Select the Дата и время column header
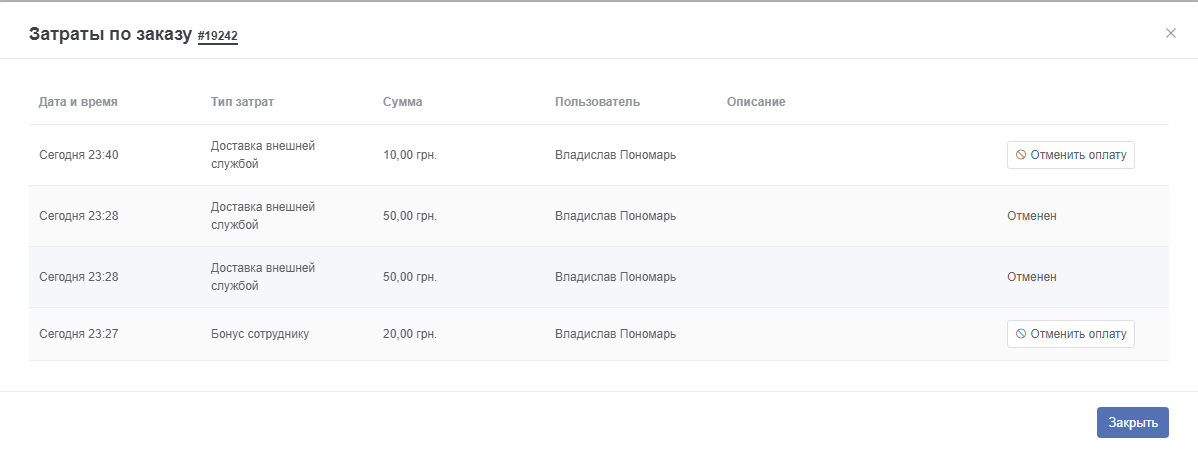This screenshot has height=452, width=1198. [x=78, y=102]
